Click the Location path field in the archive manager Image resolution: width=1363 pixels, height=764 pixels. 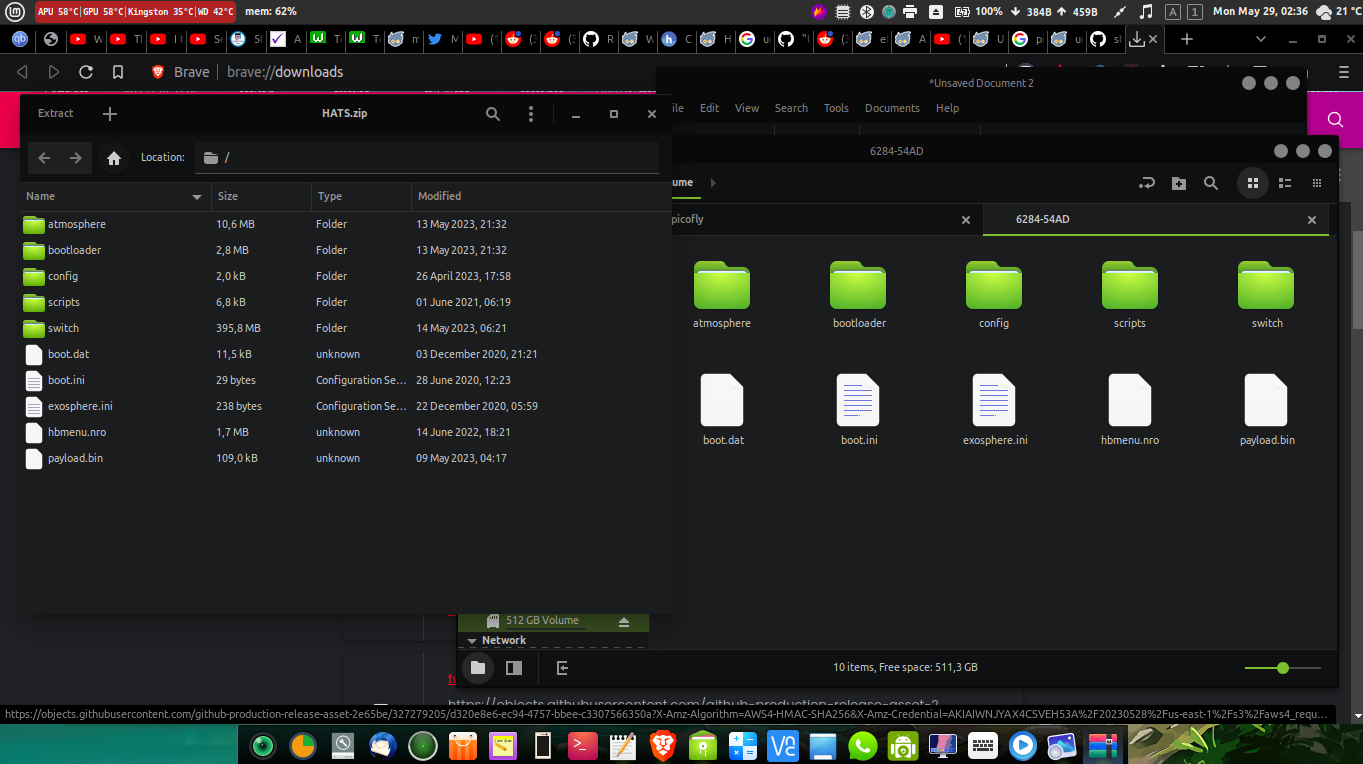pyautogui.click(x=427, y=158)
